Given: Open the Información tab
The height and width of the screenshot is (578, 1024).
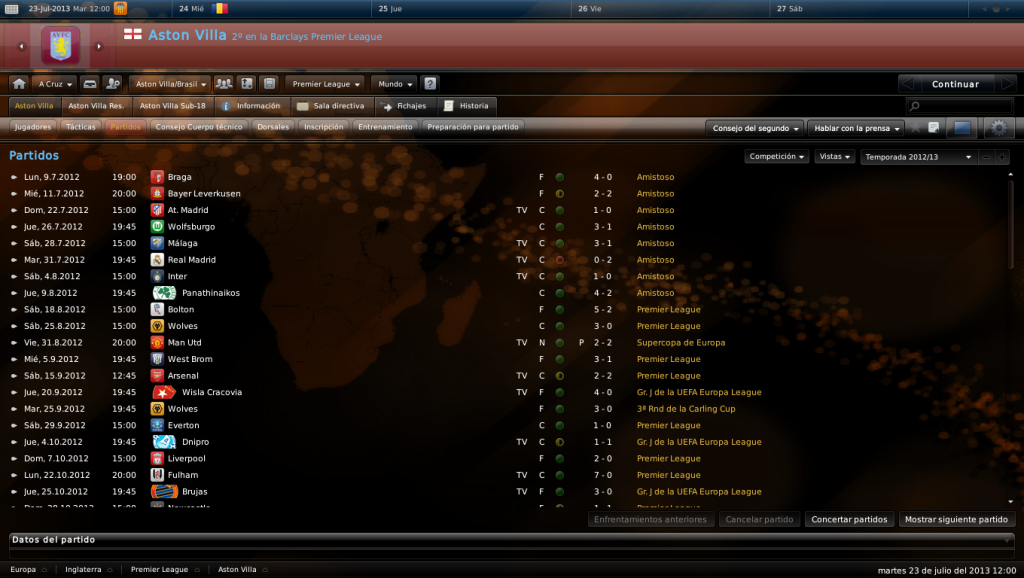Looking at the screenshot, I should [x=251, y=106].
